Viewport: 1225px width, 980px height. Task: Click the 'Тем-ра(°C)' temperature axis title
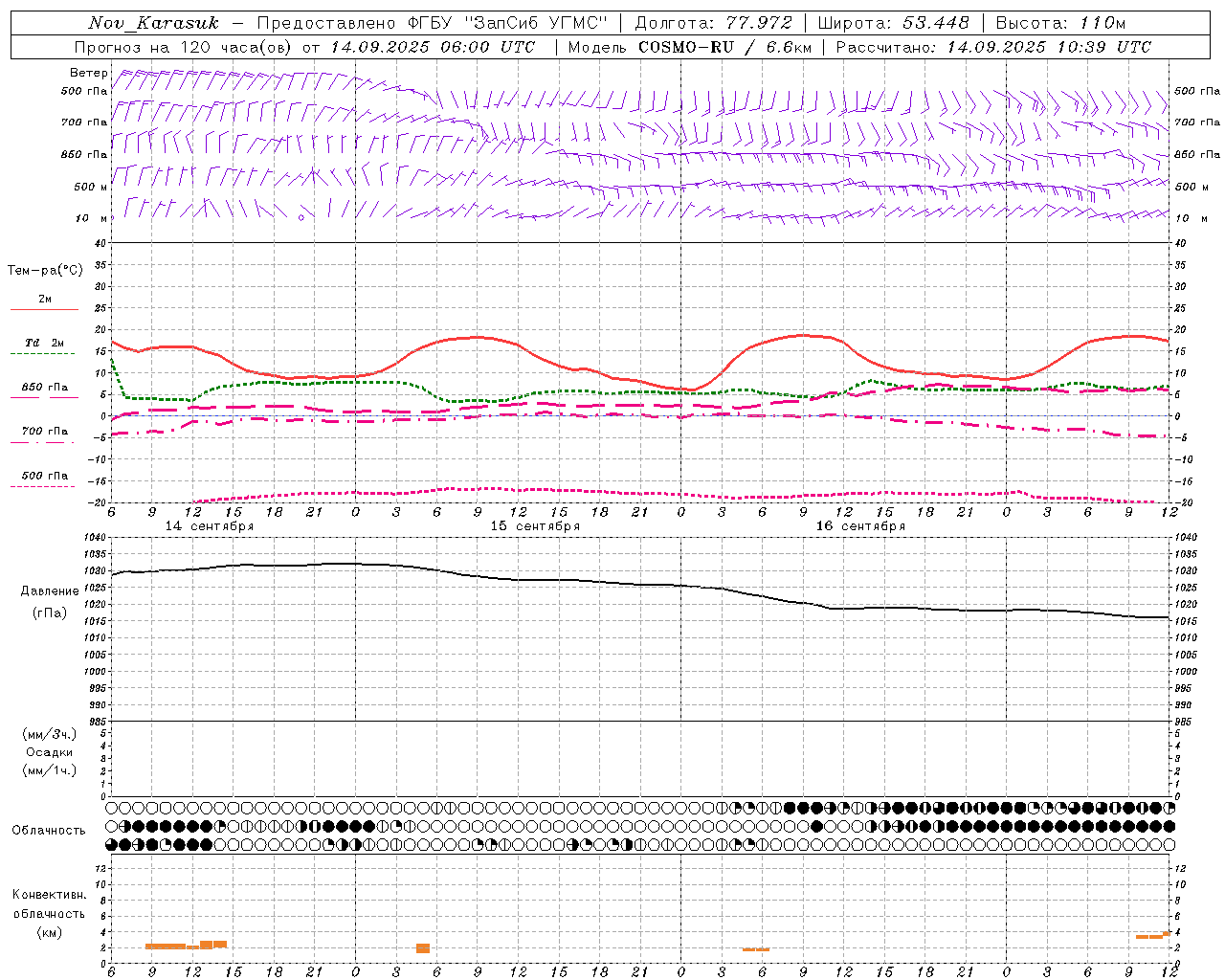(x=45, y=271)
